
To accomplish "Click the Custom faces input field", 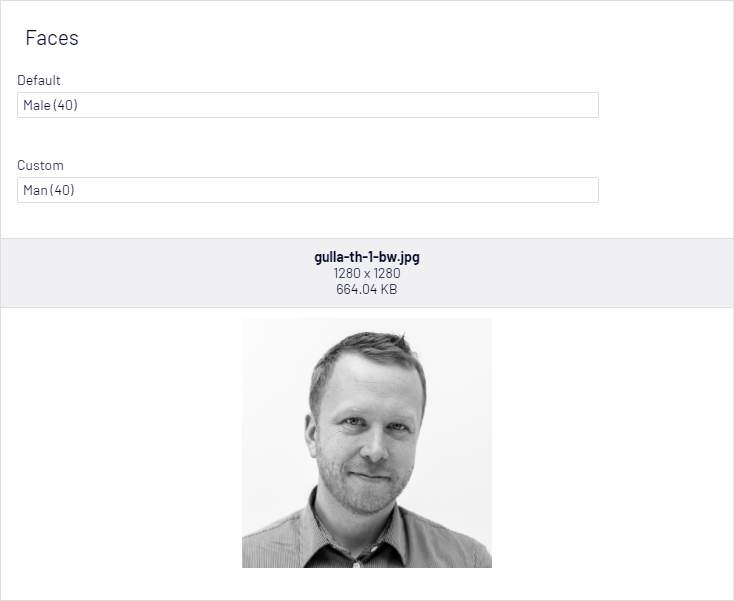I will [x=308, y=190].
